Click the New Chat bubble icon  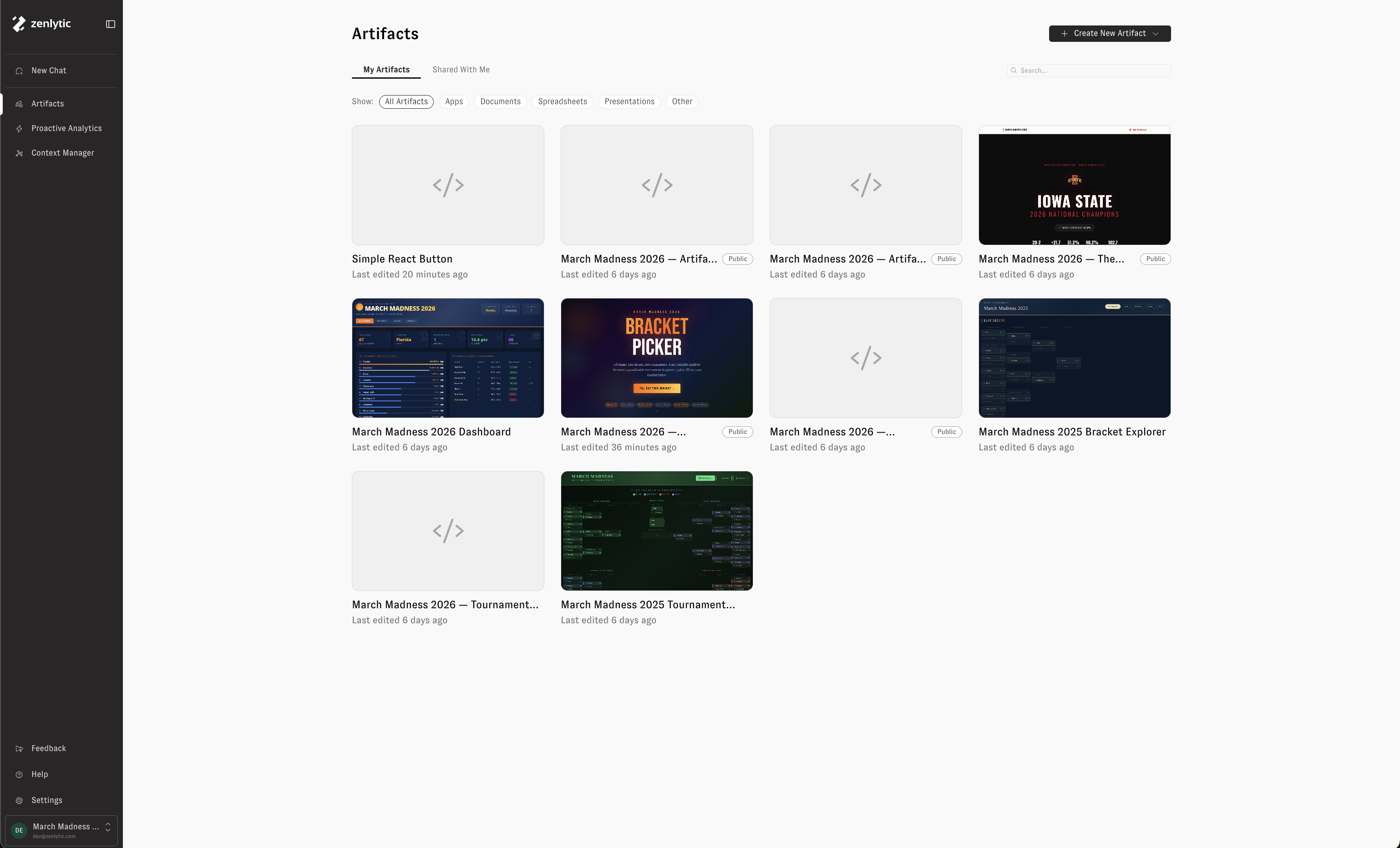19,71
